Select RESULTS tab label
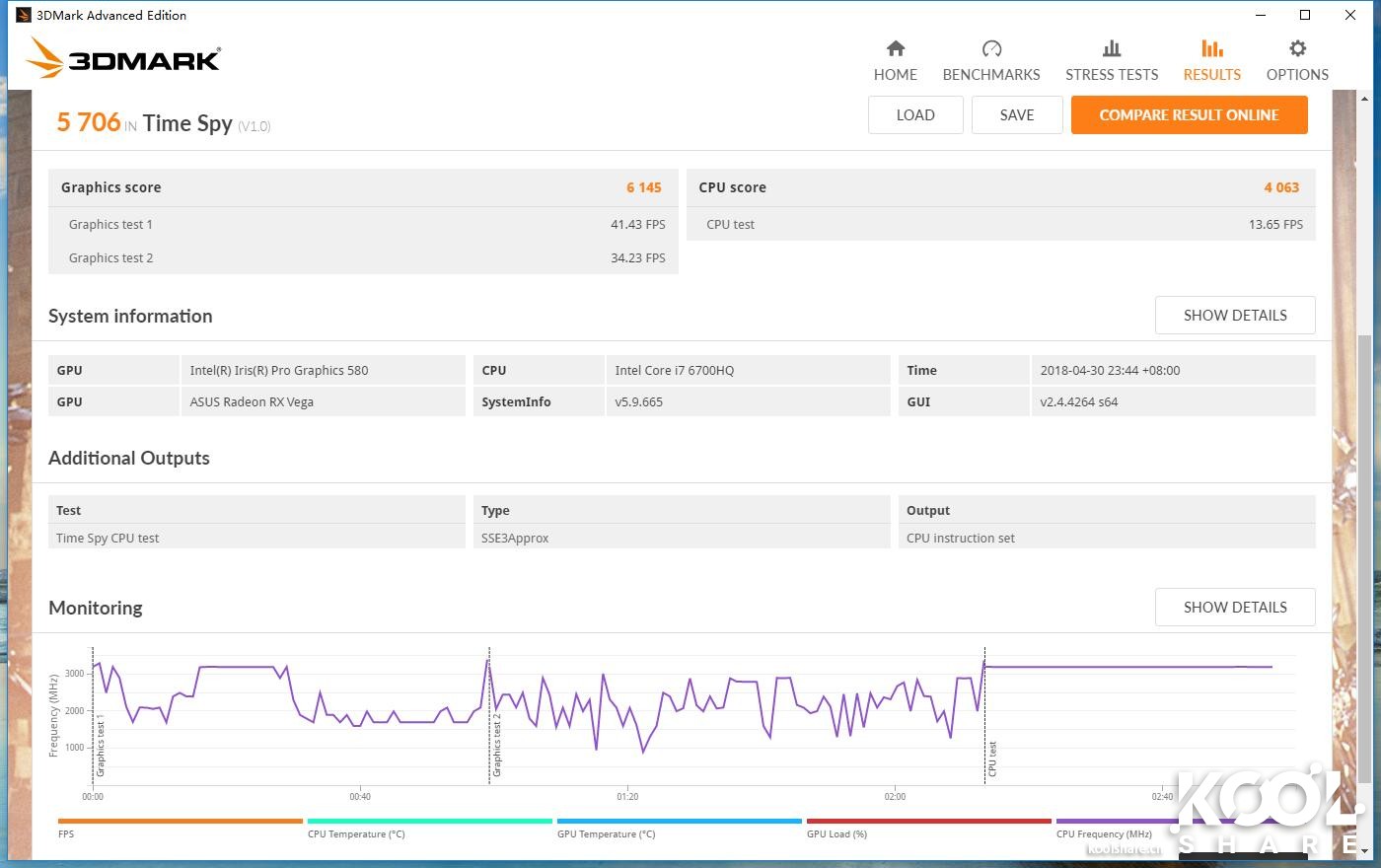This screenshot has height=868, width=1381. (1212, 75)
